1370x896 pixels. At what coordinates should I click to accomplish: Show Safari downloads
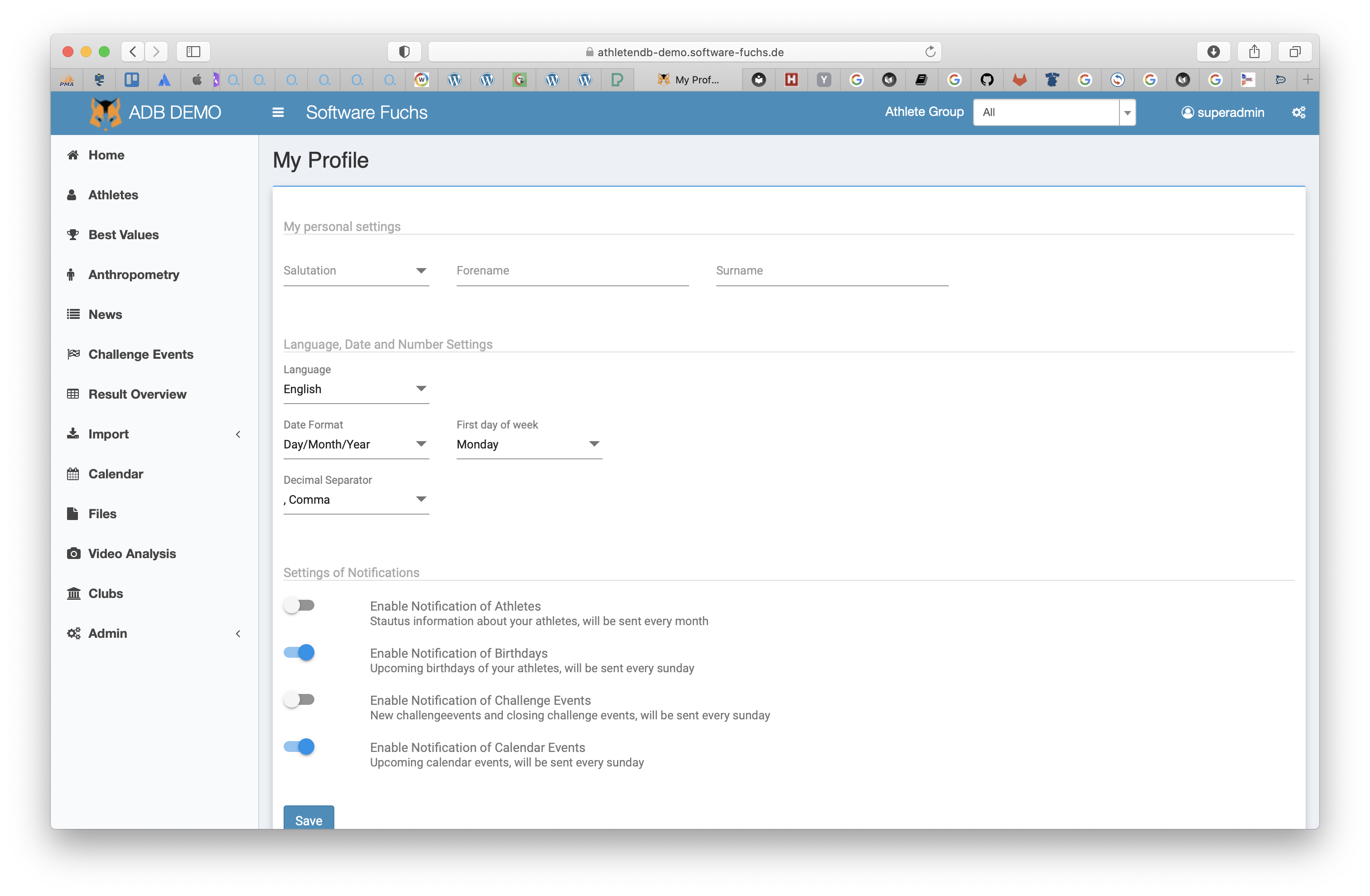(1213, 52)
